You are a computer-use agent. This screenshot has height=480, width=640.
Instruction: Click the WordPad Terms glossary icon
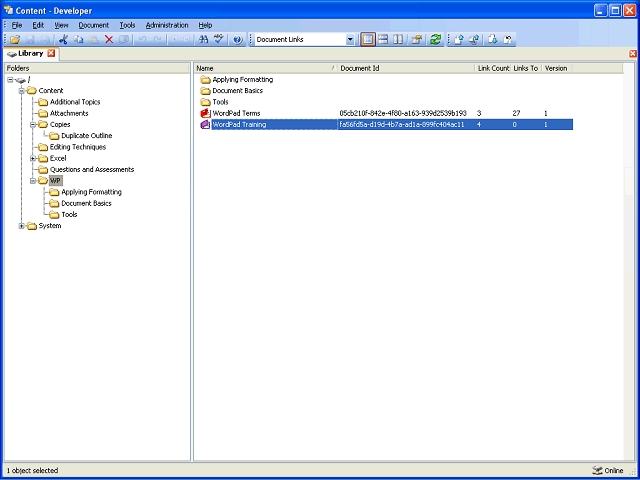(205, 113)
